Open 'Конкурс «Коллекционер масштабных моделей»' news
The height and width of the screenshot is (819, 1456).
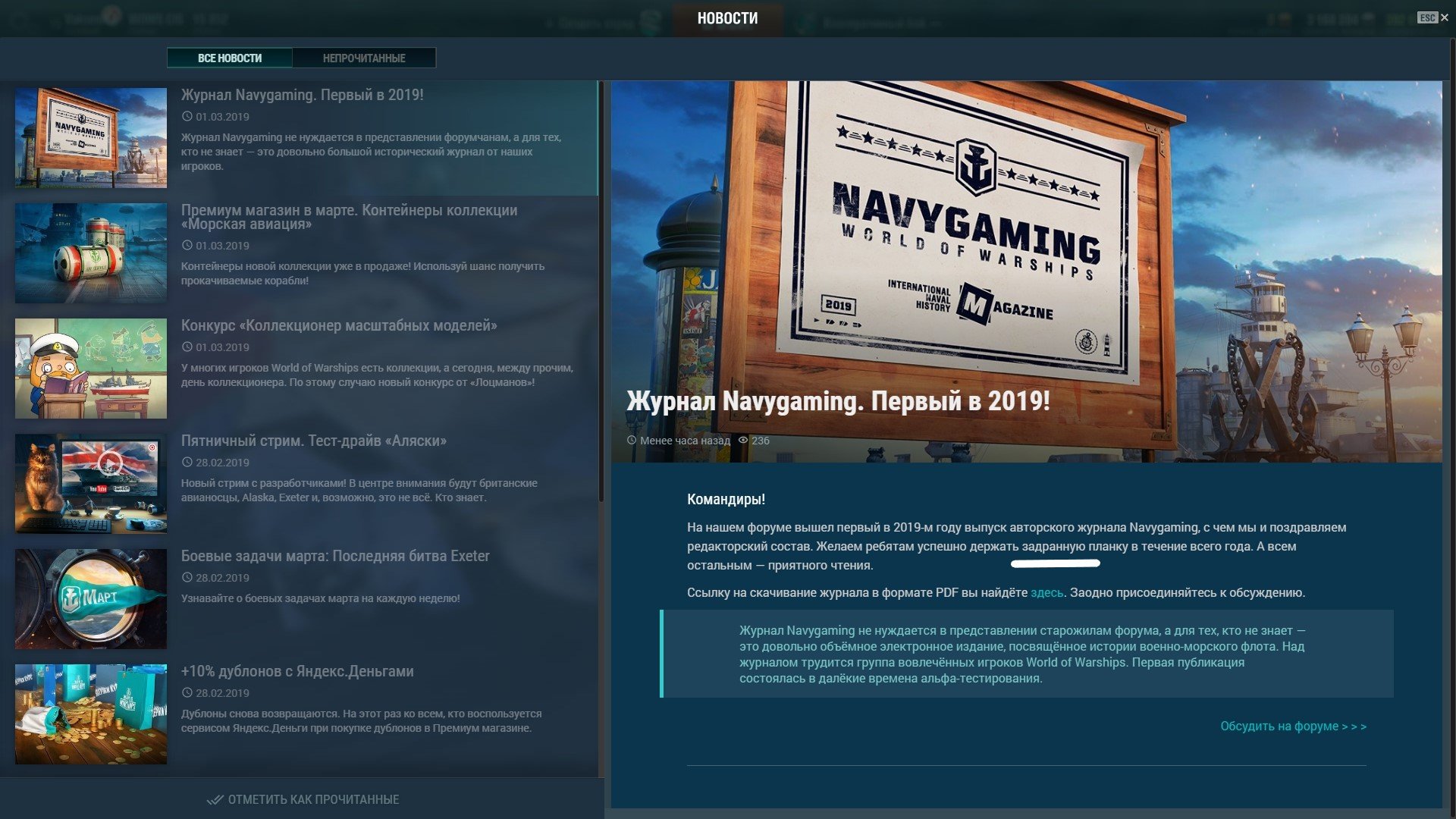click(x=339, y=325)
